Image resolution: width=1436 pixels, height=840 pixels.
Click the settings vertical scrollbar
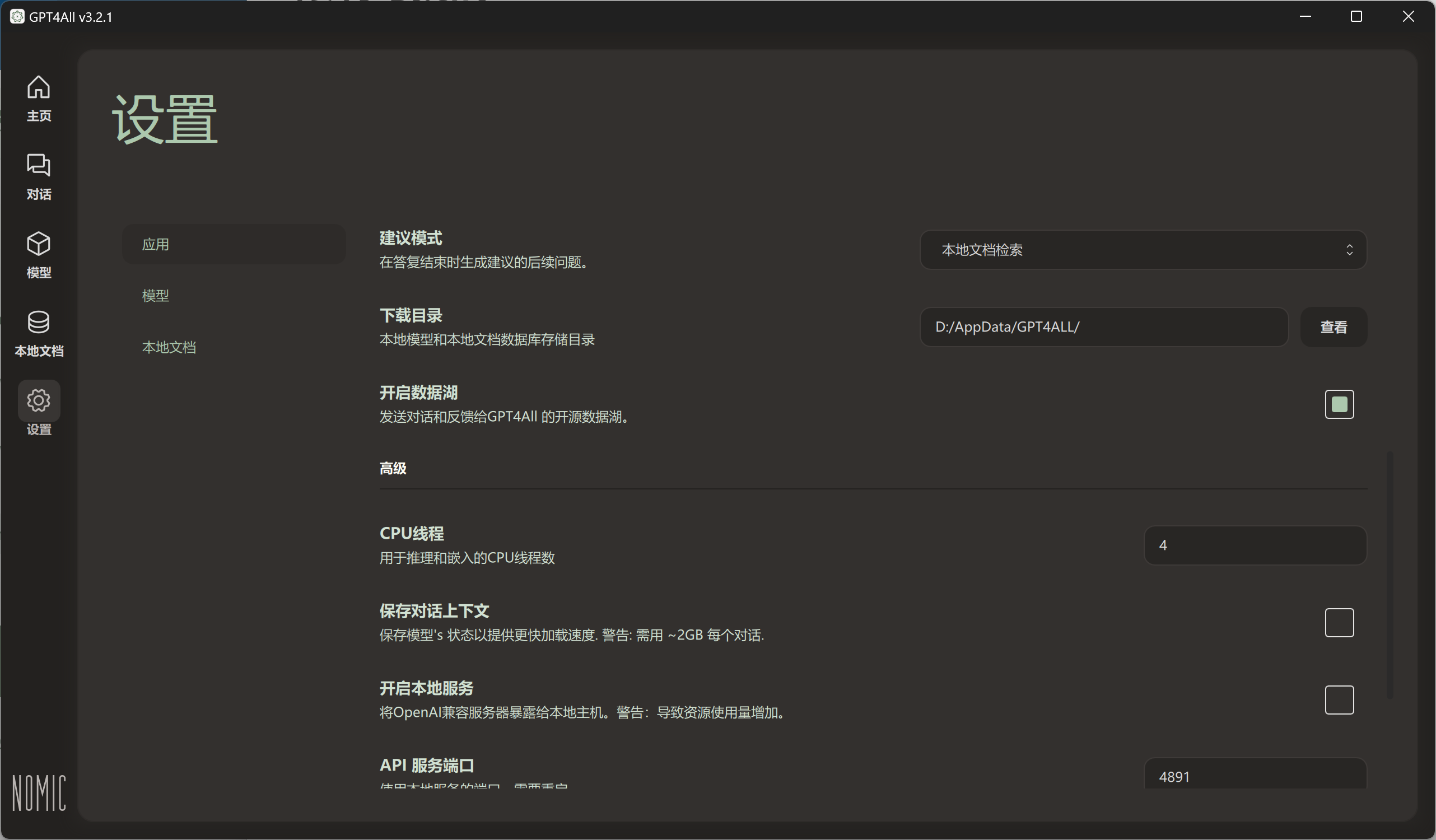(x=1390, y=575)
